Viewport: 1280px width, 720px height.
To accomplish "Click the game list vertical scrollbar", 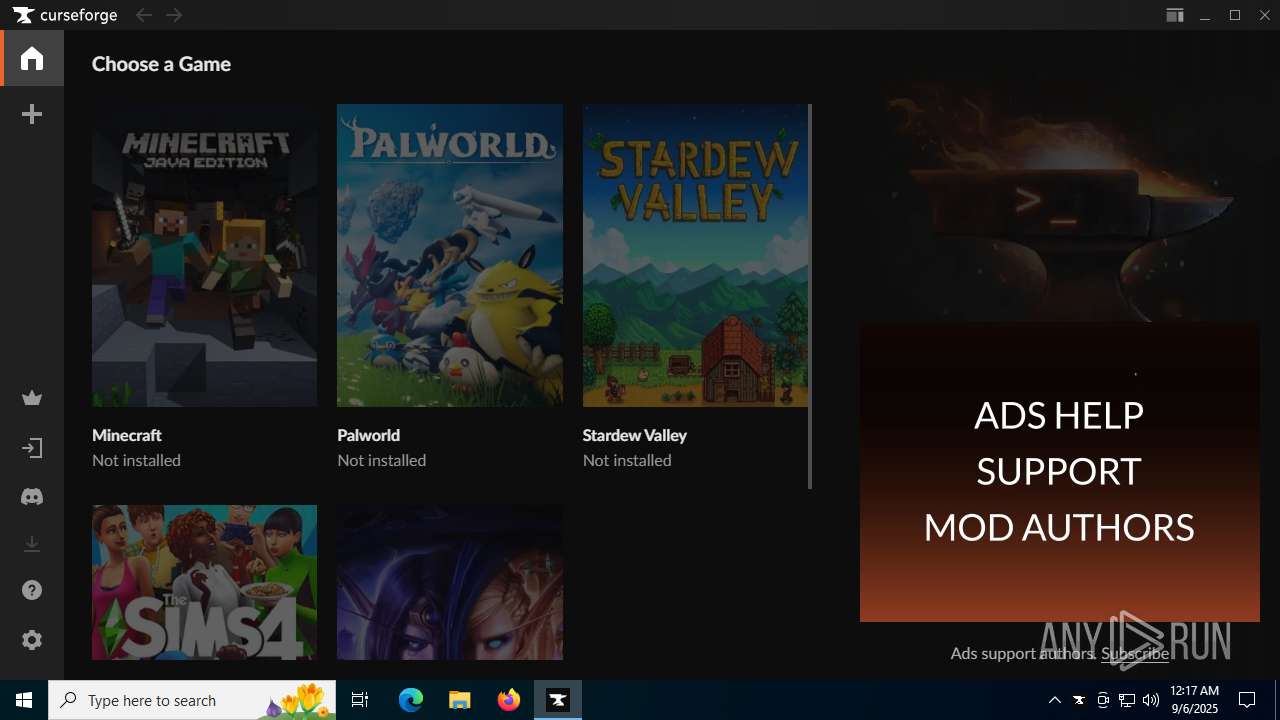I will [x=810, y=296].
